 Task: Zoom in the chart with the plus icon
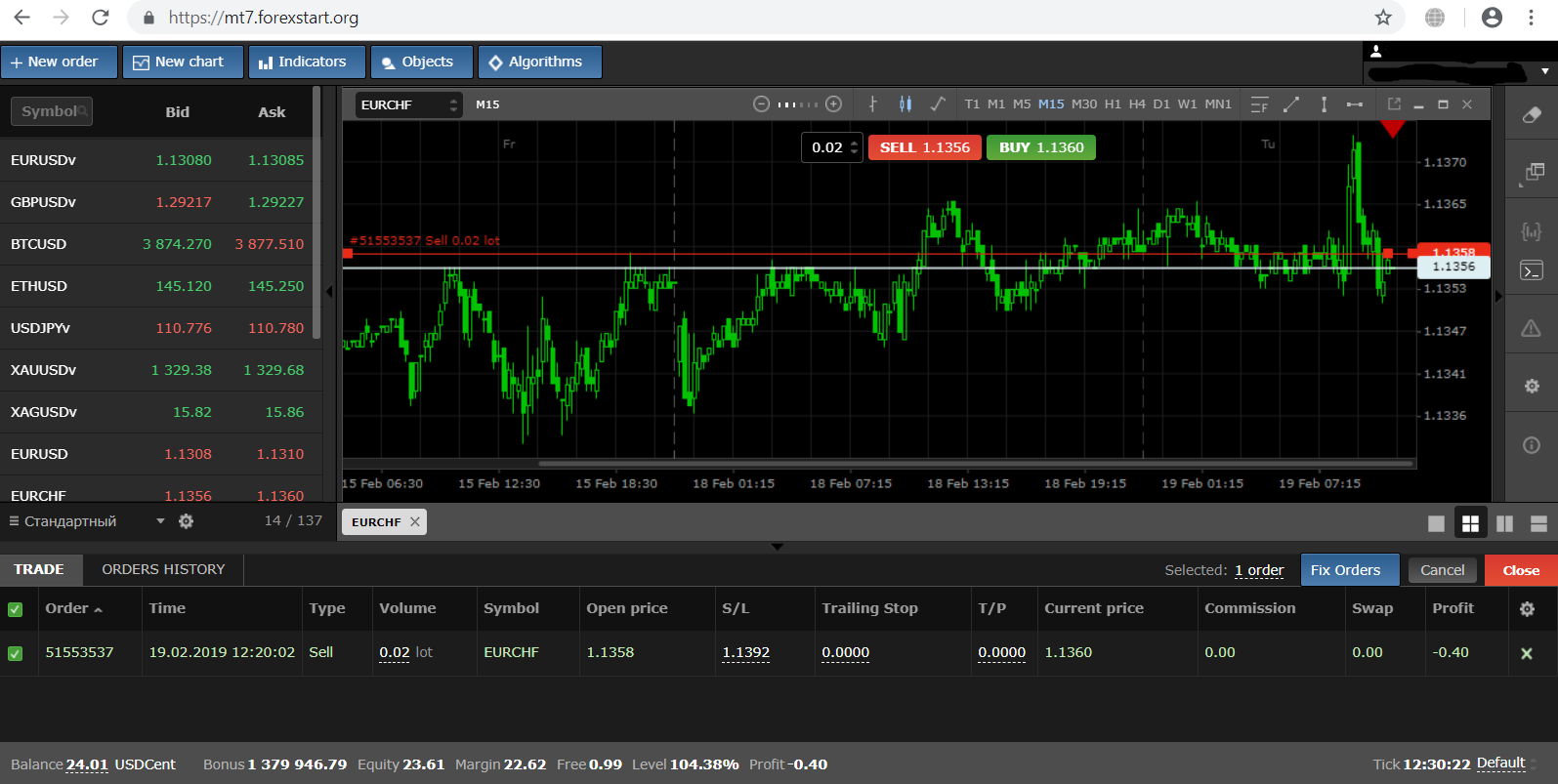[833, 103]
